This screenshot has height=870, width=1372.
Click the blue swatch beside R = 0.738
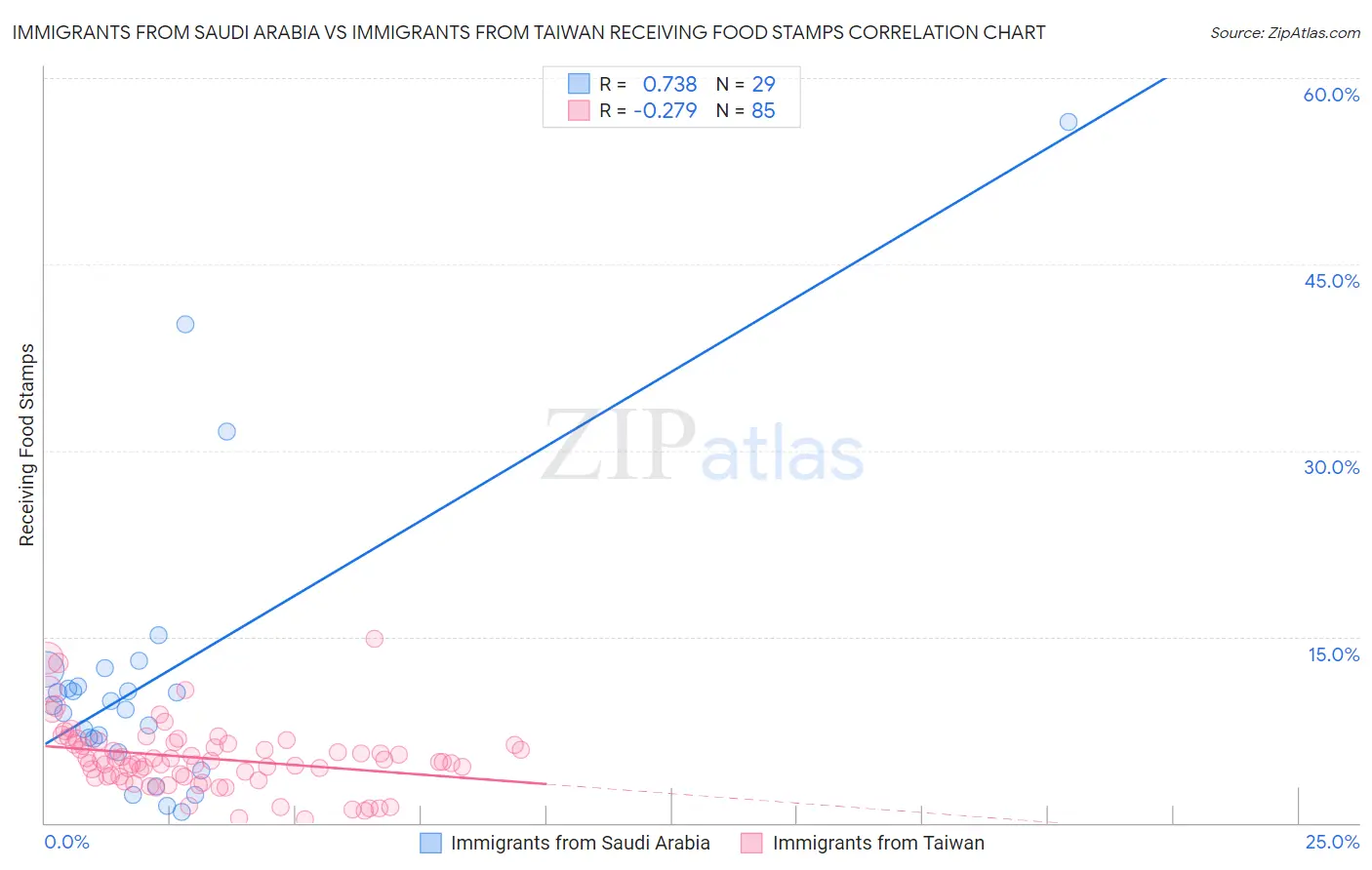[579, 84]
